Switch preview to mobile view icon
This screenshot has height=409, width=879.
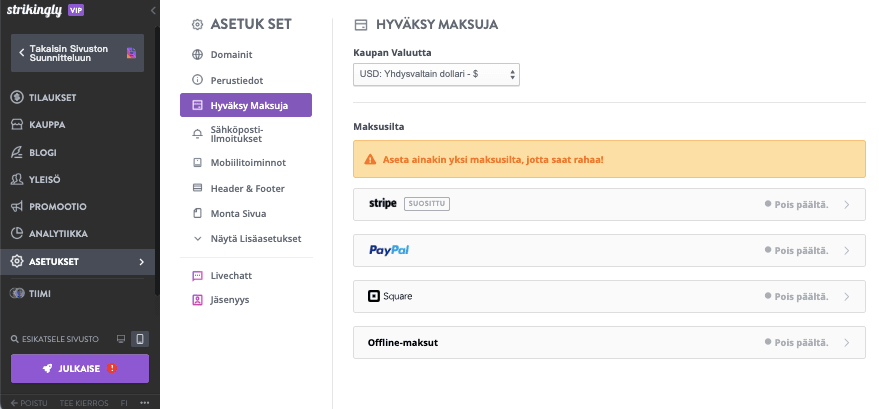140,339
